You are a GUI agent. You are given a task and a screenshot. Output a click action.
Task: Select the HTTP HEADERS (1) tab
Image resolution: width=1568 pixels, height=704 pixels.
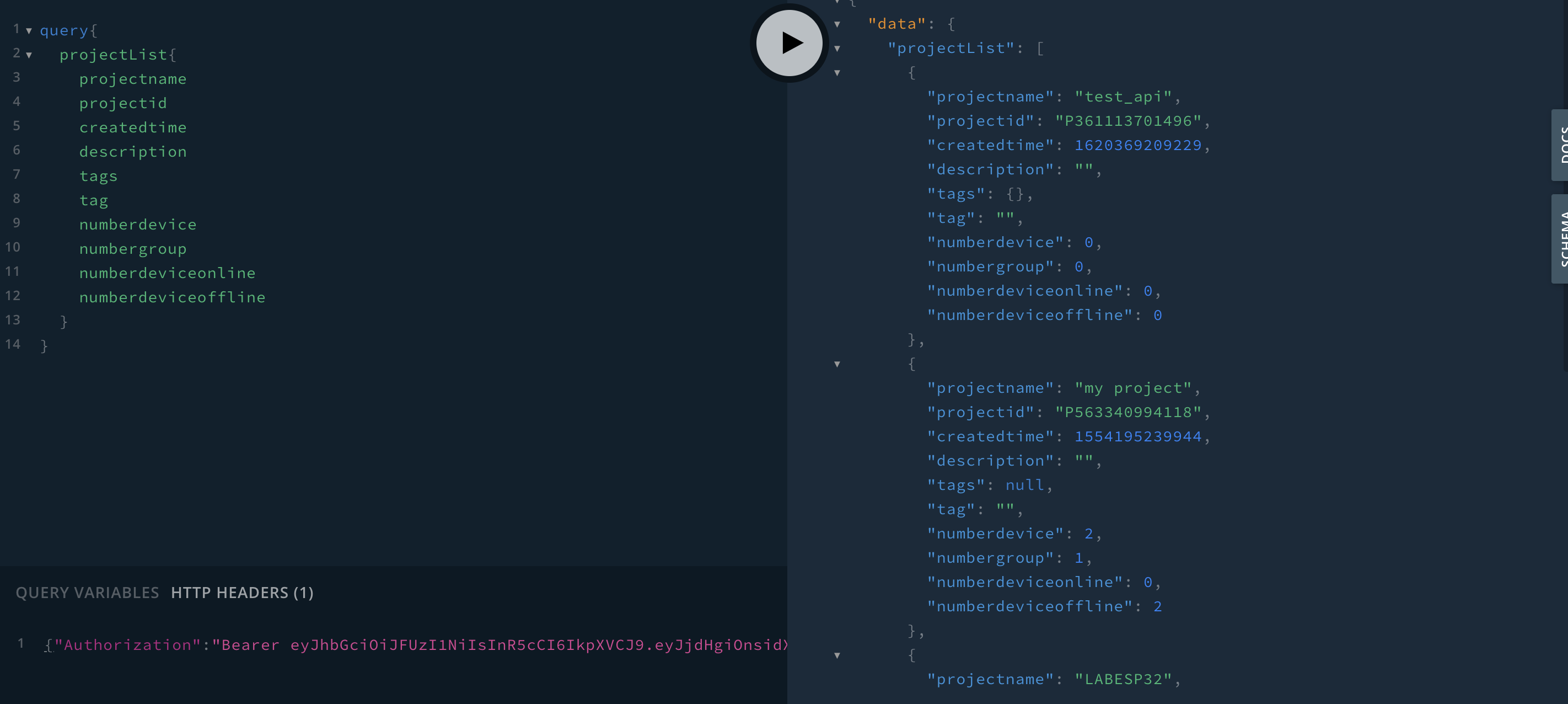pyautogui.click(x=242, y=593)
